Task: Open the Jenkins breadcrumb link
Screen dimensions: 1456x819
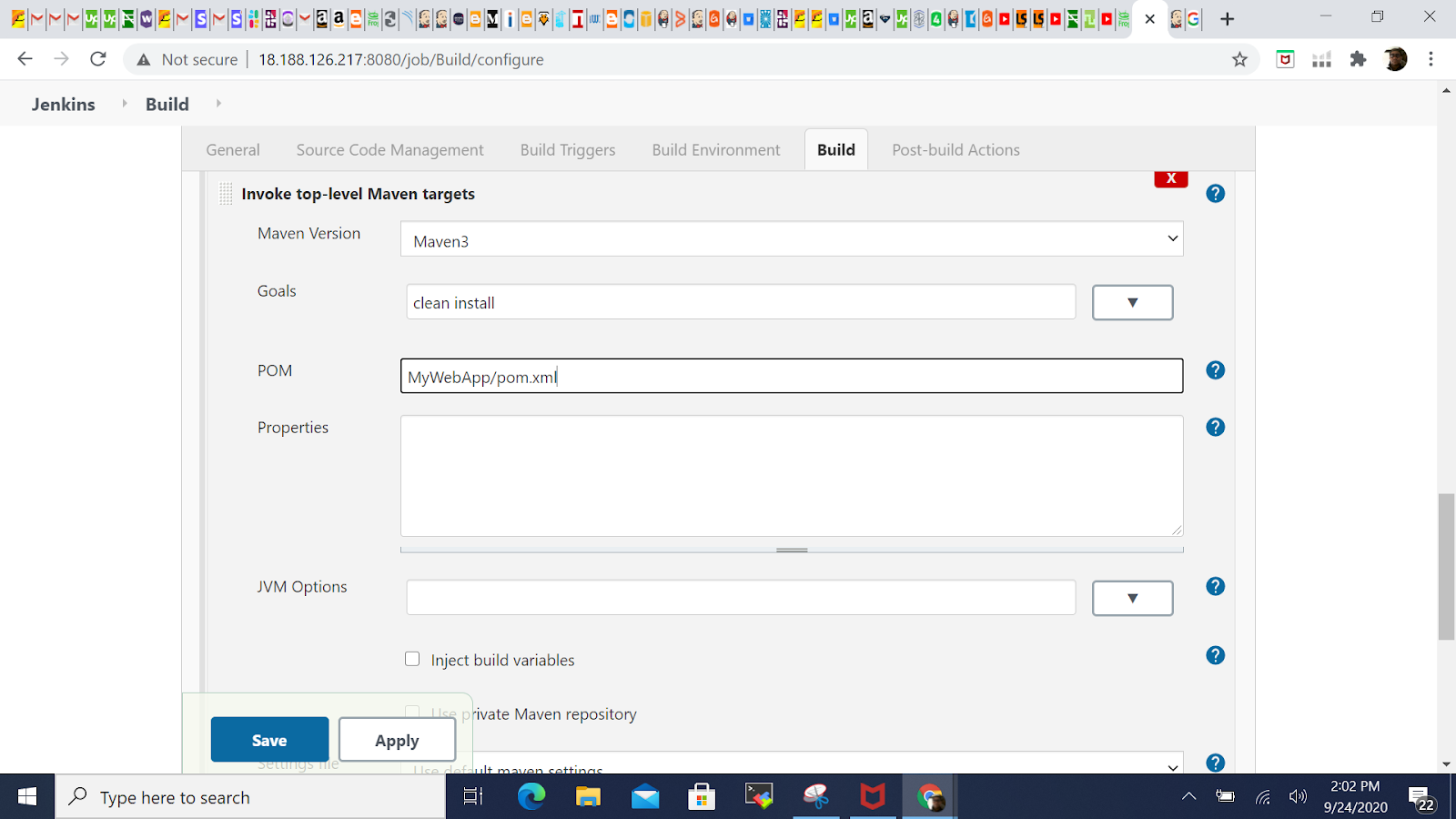Action: pos(64,104)
